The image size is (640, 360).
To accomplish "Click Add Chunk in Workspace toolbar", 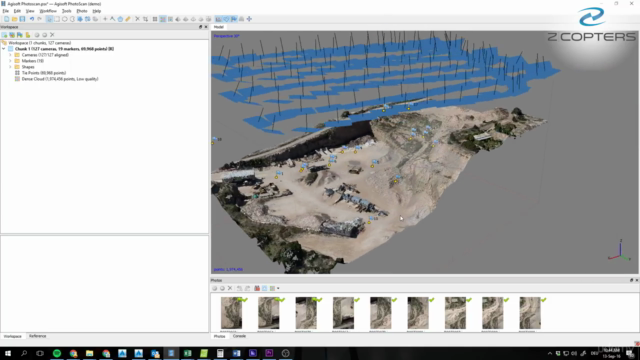I will tap(4, 35).
